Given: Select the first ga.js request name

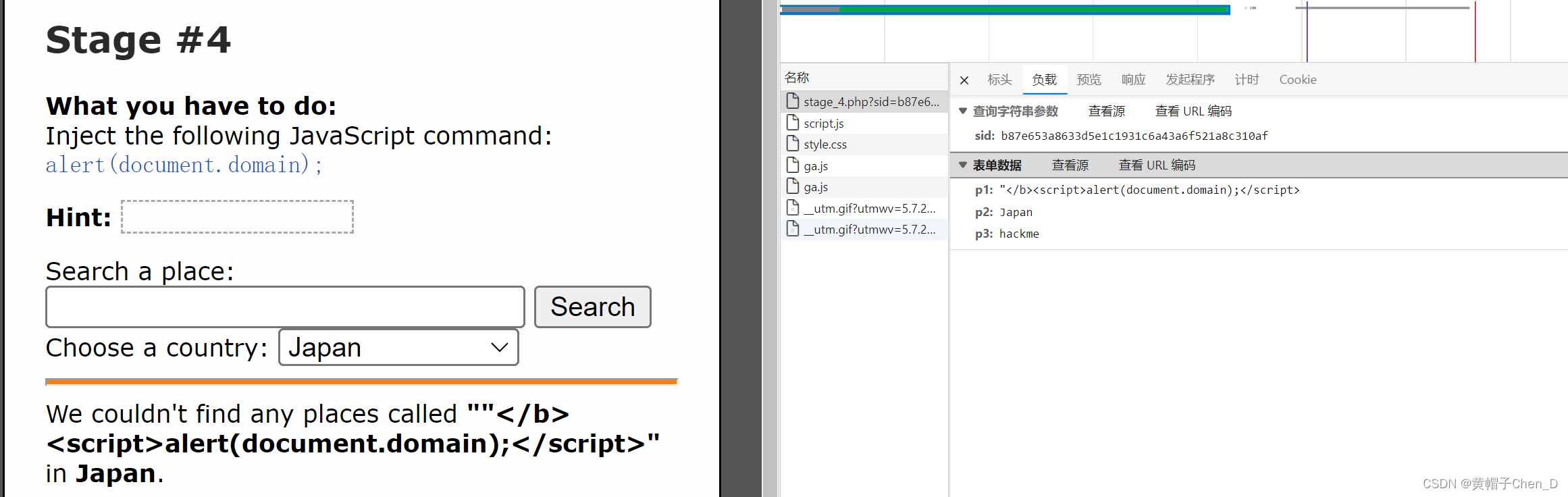Looking at the screenshot, I should pyautogui.click(x=816, y=166).
